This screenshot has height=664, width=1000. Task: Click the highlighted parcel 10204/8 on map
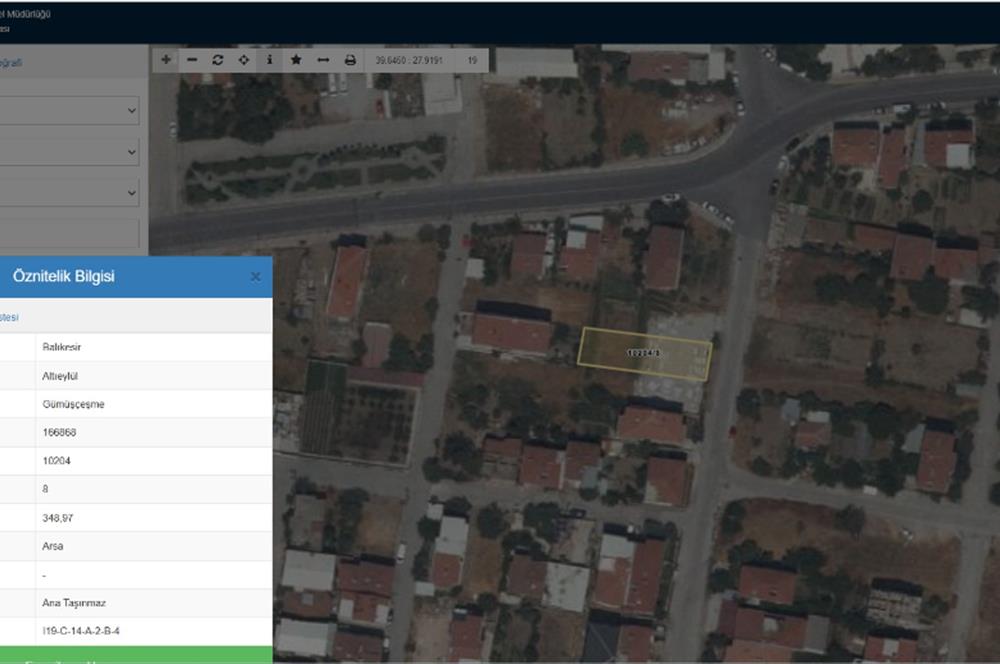(x=645, y=353)
